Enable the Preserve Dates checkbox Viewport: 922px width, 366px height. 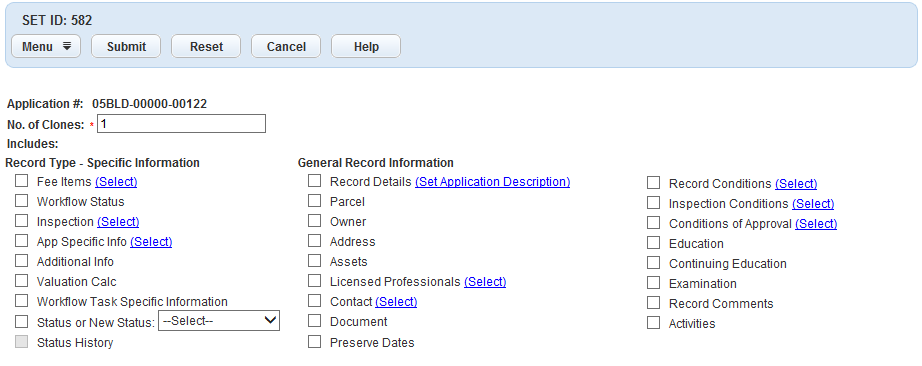[315, 342]
